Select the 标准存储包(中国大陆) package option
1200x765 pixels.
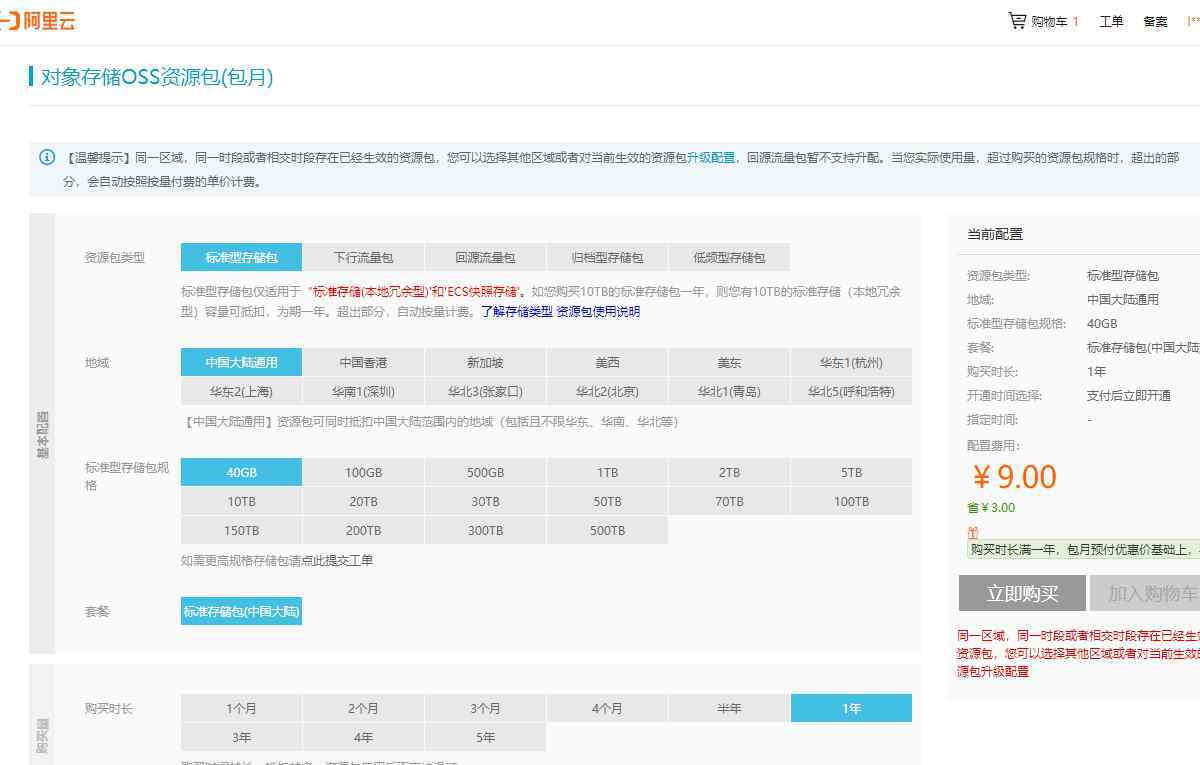241,611
